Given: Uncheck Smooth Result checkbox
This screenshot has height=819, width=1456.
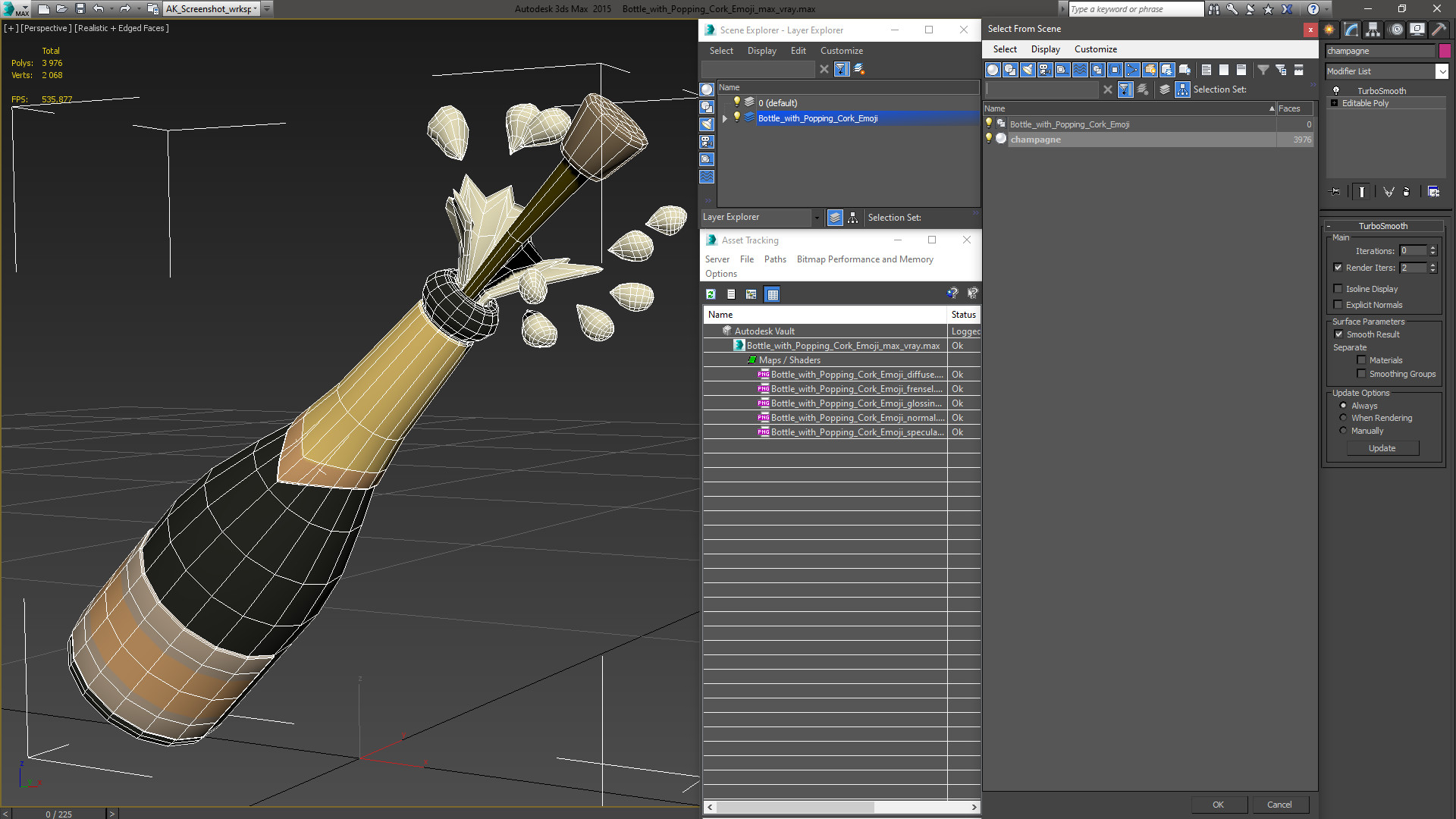Looking at the screenshot, I should tap(1339, 334).
